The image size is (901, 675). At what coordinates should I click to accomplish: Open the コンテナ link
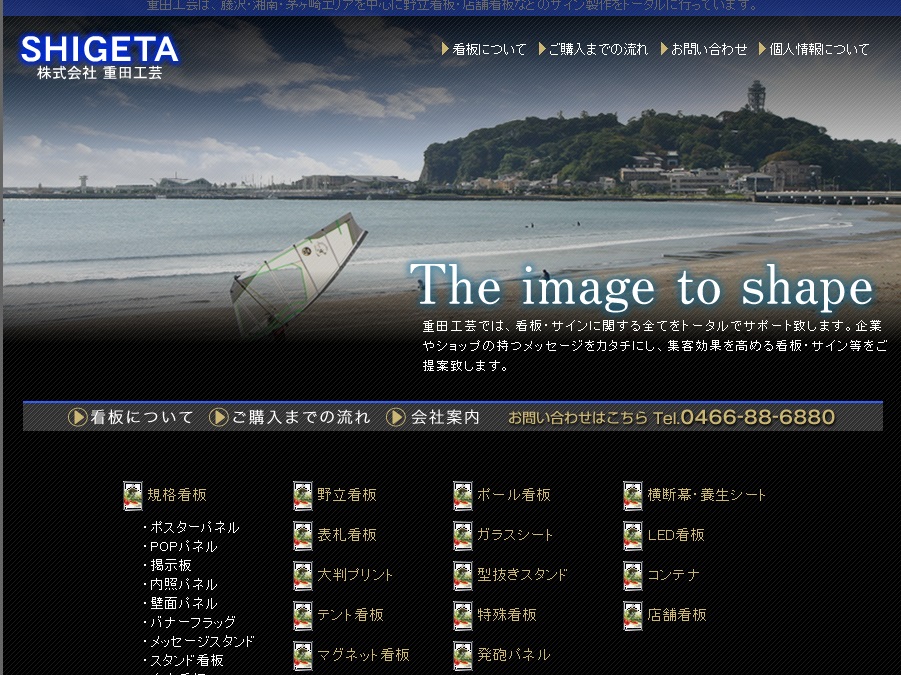[x=673, y=574]
